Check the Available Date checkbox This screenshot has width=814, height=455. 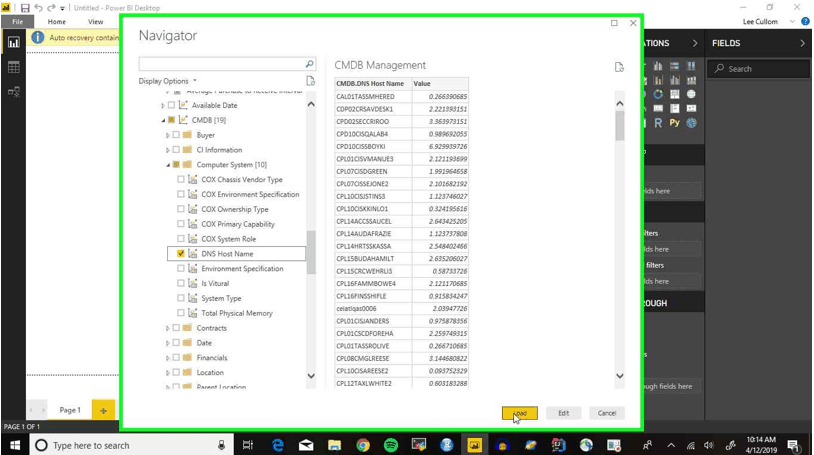coord(171,105)
